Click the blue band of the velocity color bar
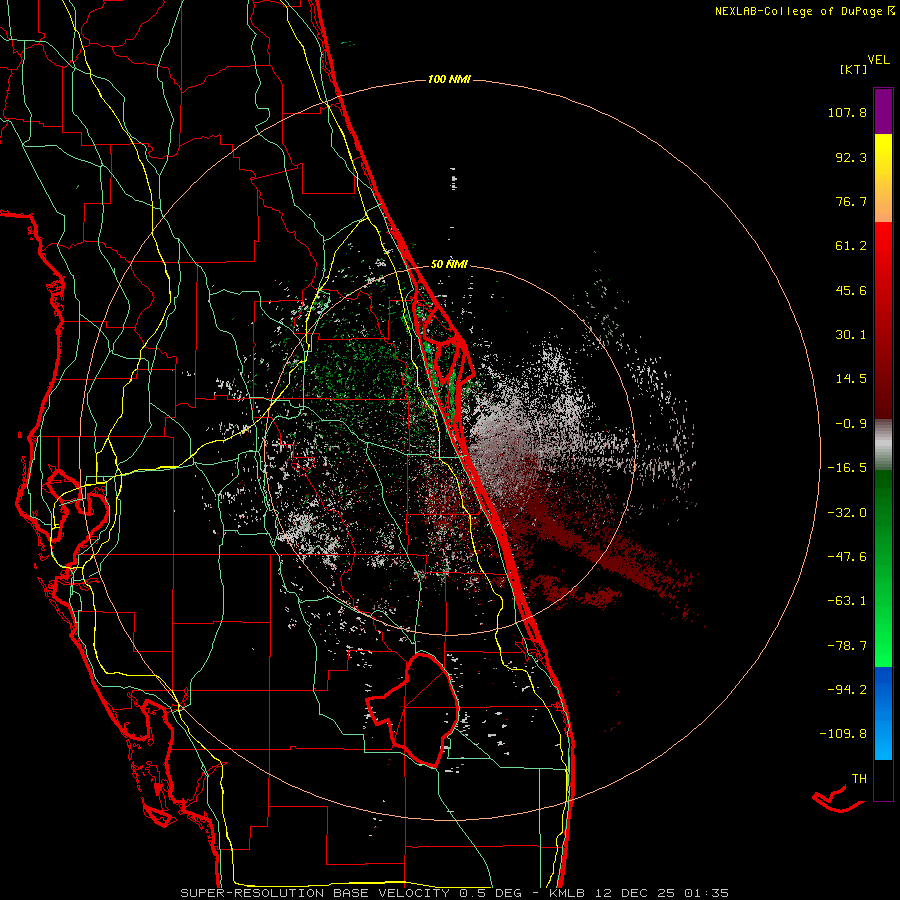 [883, 713]
